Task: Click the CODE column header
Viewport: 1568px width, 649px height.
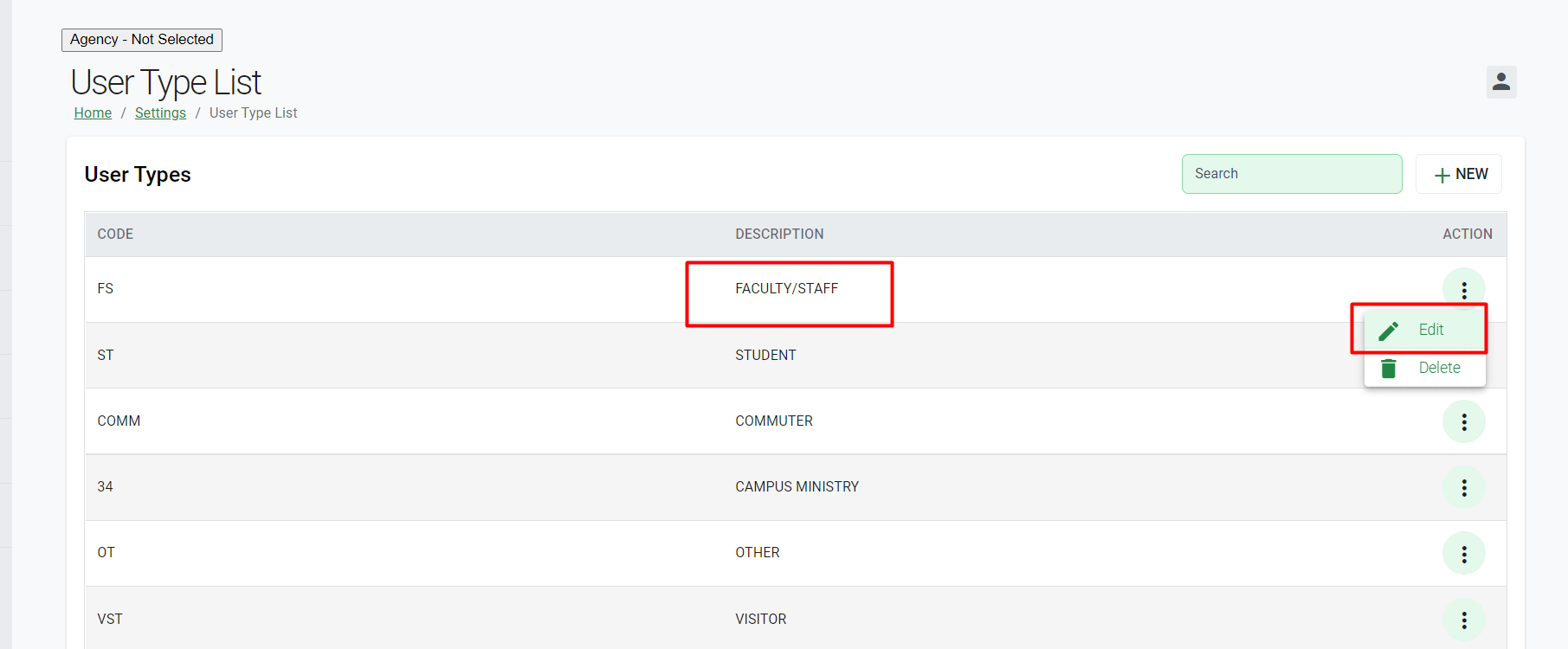Action: coord(114,234)
